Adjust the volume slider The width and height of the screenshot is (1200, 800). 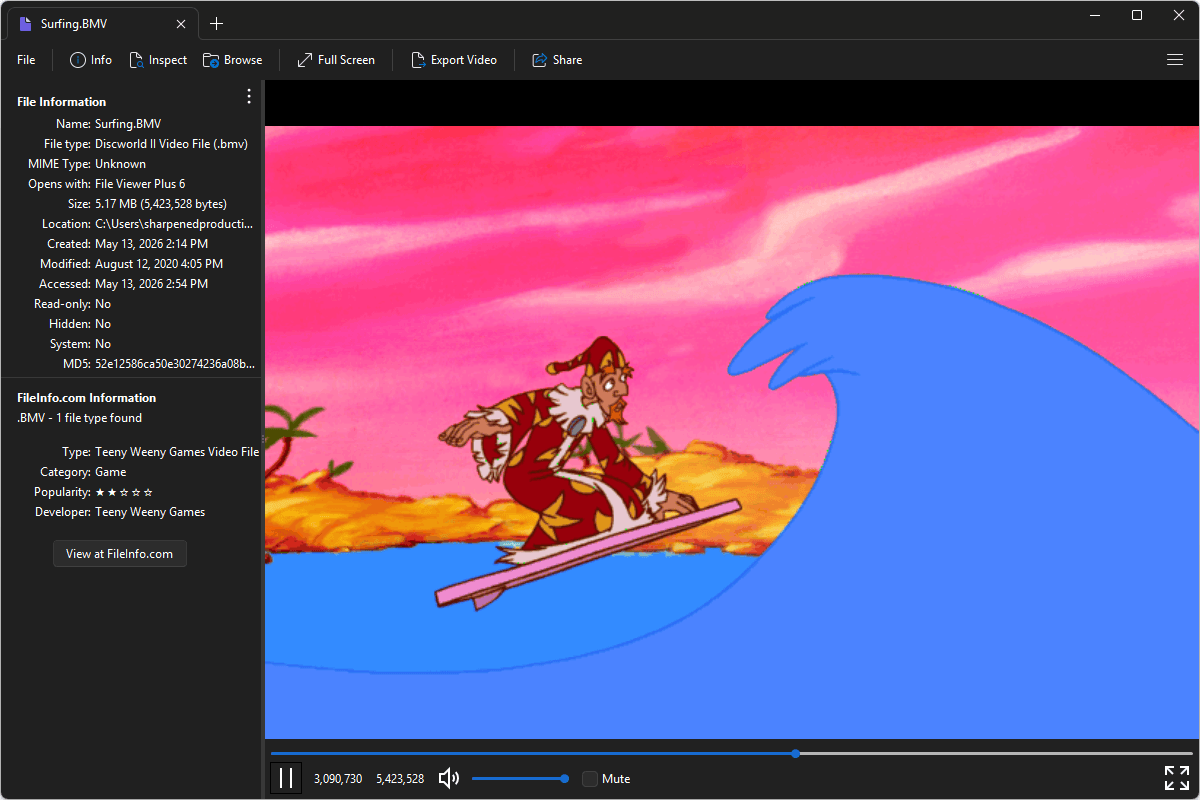(x=519, y=778)
